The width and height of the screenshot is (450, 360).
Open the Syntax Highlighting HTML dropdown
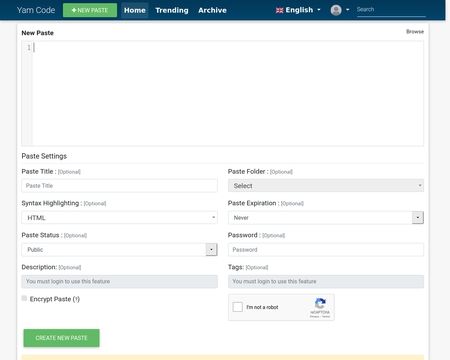point(119,218)
